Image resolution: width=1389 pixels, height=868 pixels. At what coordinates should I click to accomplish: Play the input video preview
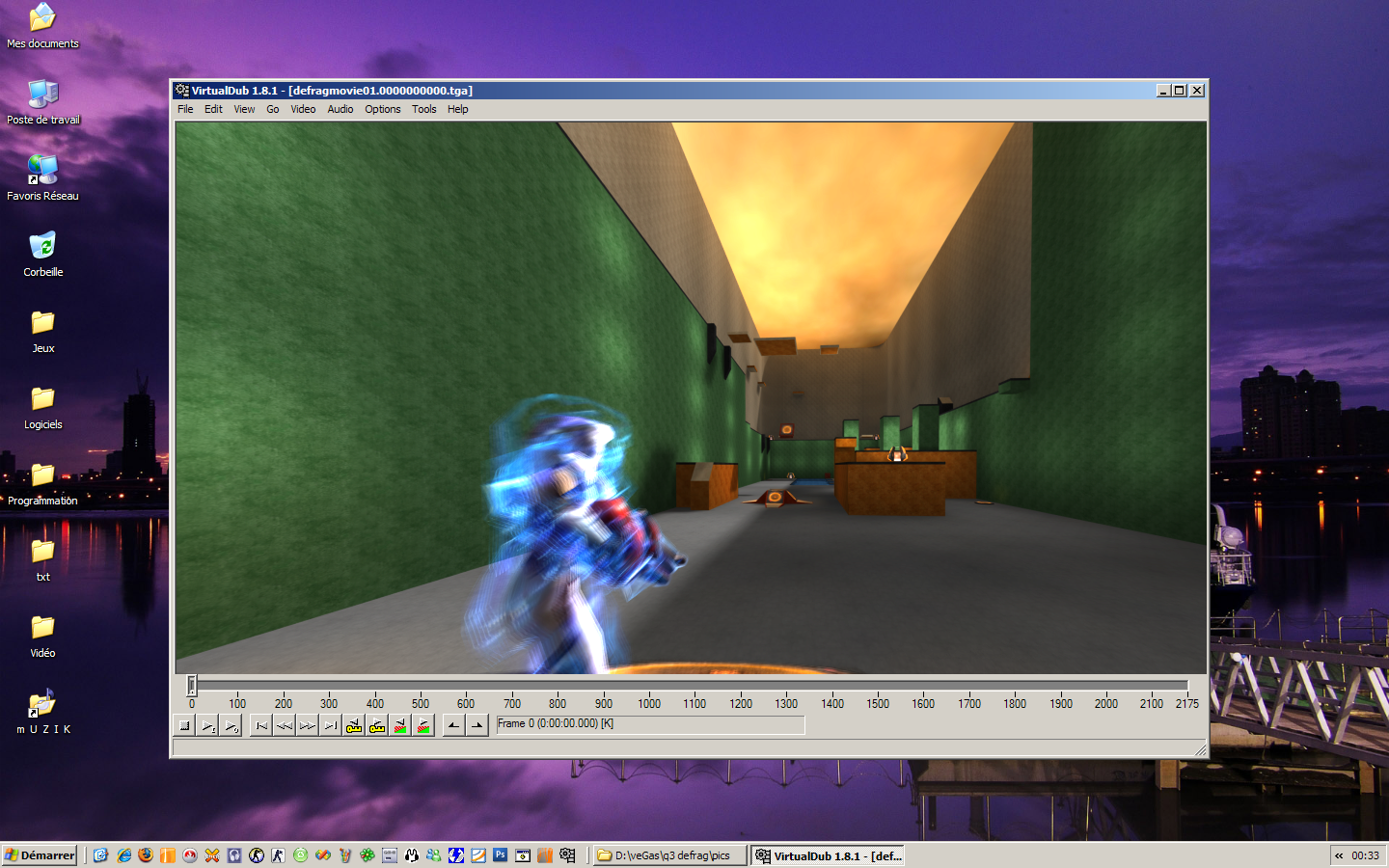click(208, 725)
